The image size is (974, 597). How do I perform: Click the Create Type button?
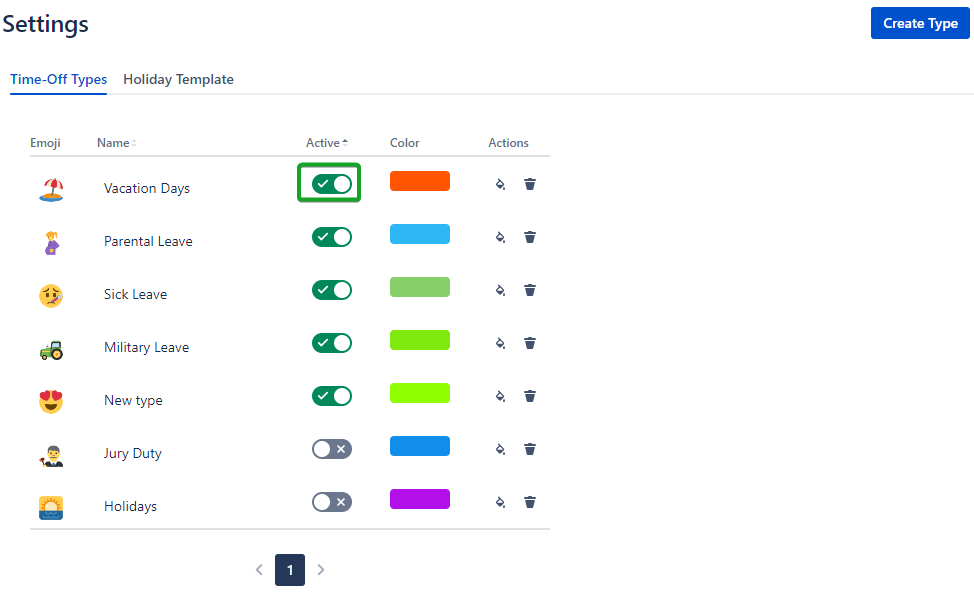click(920, 24)
